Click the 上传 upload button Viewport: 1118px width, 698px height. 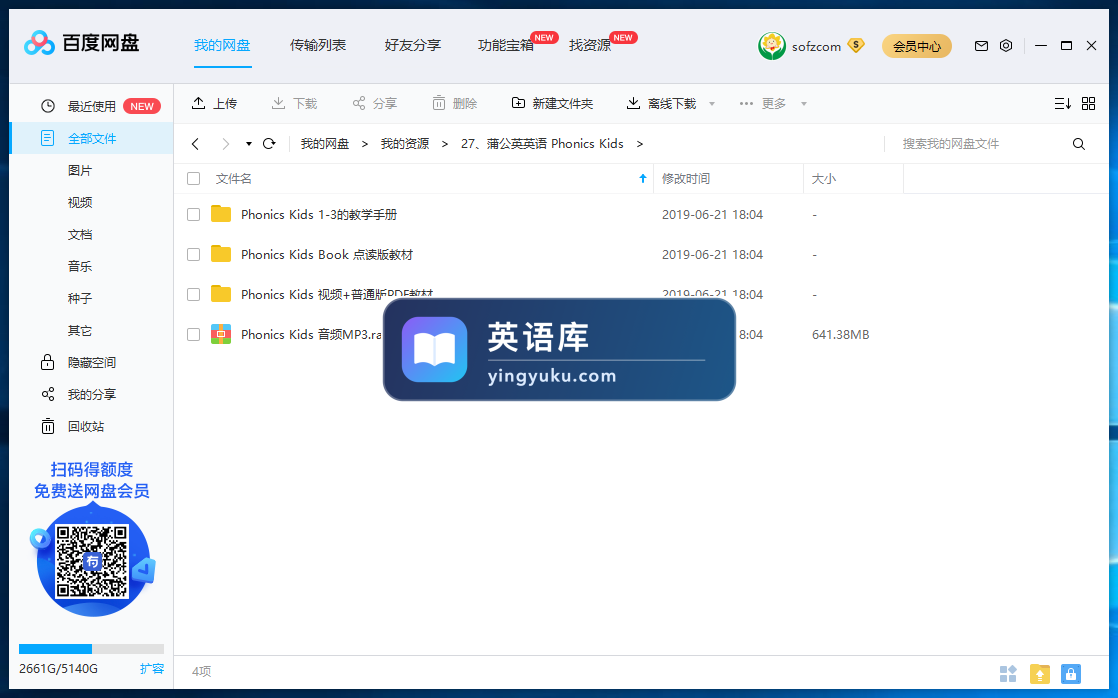pos(214,104)
